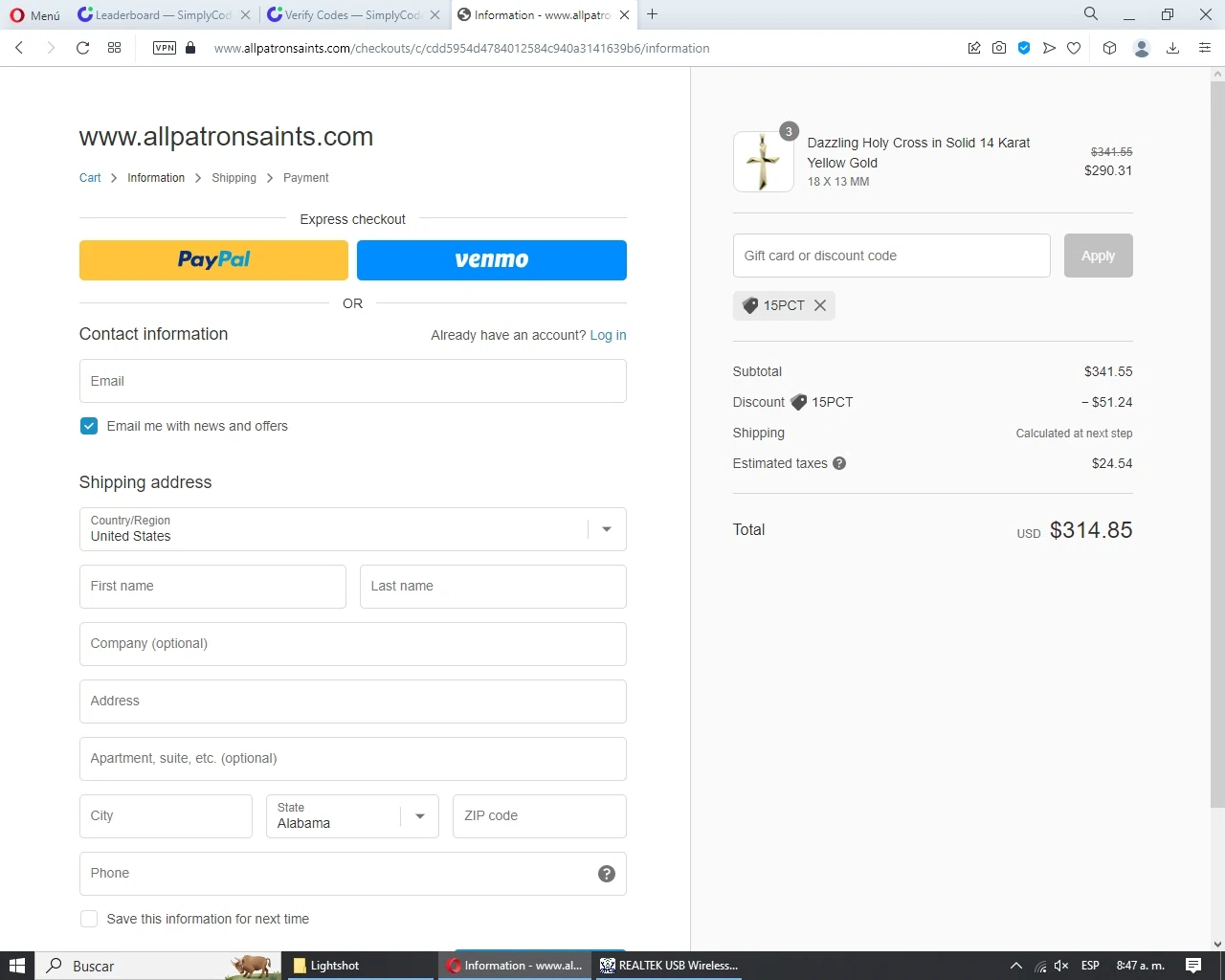Click the site security padlock icon
The width and height of the screenshot is (1225, 980).
[x=190, y=48]
